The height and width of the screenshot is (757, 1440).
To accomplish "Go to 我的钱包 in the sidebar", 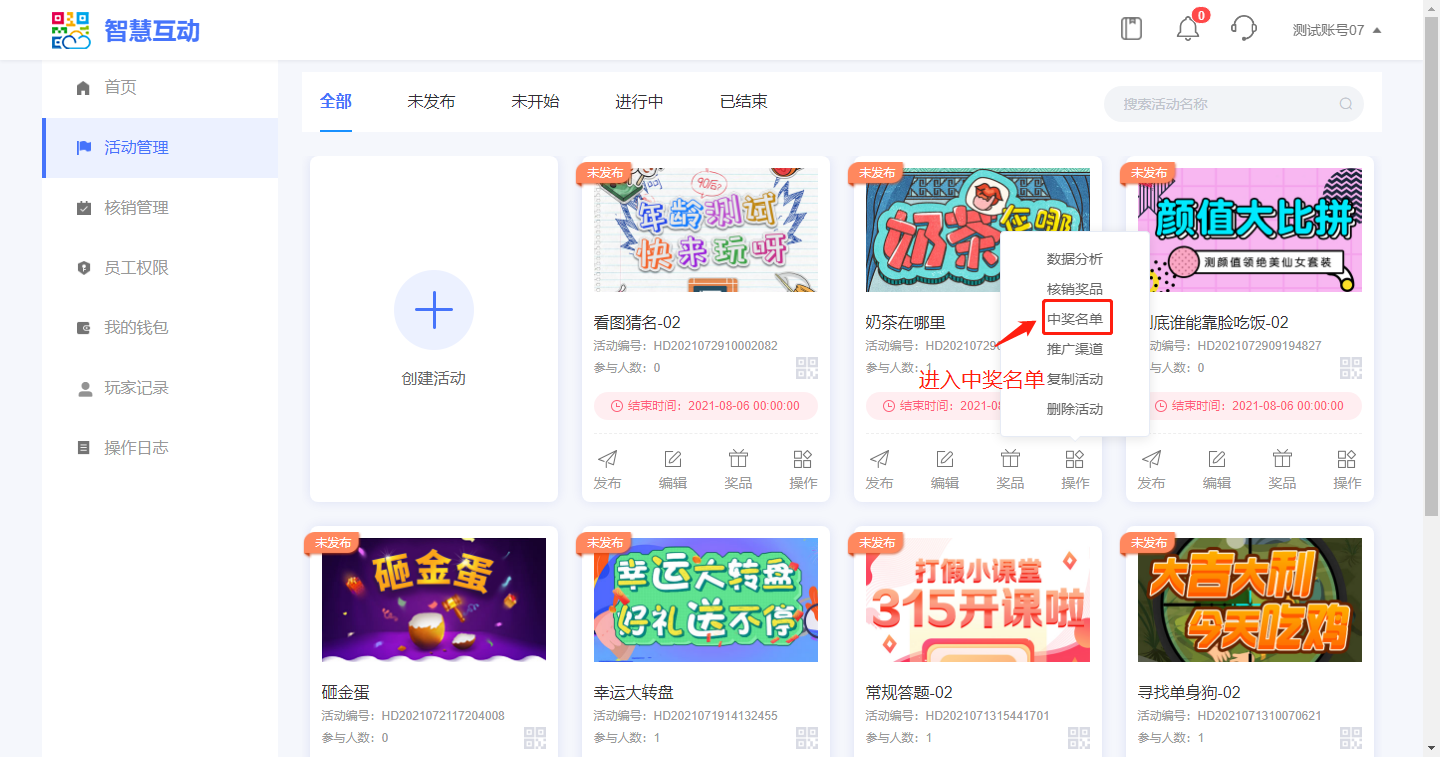I will pos(136,328).
